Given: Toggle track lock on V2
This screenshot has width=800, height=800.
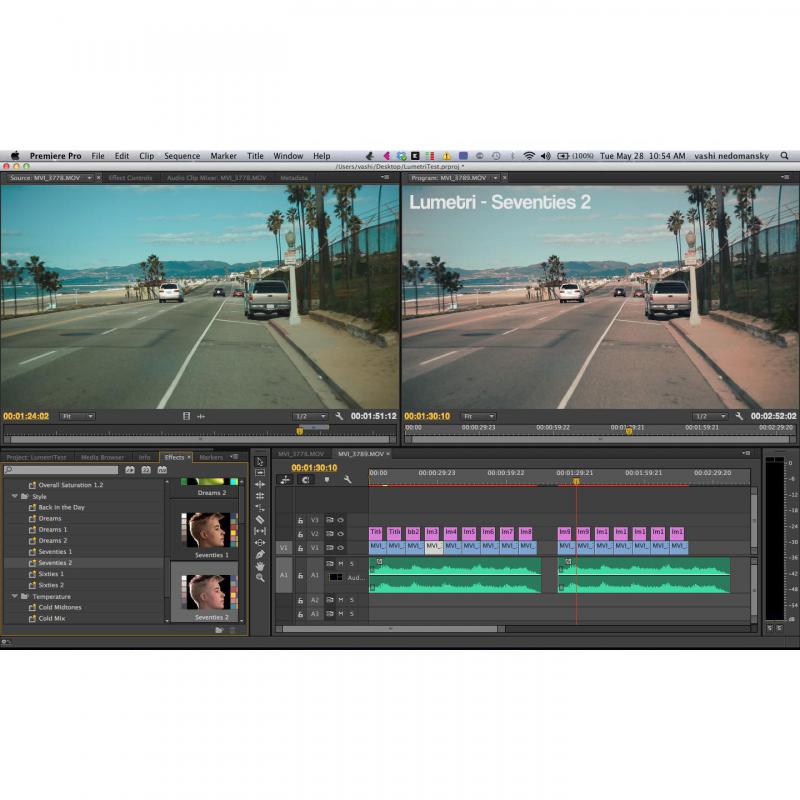Looking at the screenshot, I should pyautogui.click(x=301, y=534).
